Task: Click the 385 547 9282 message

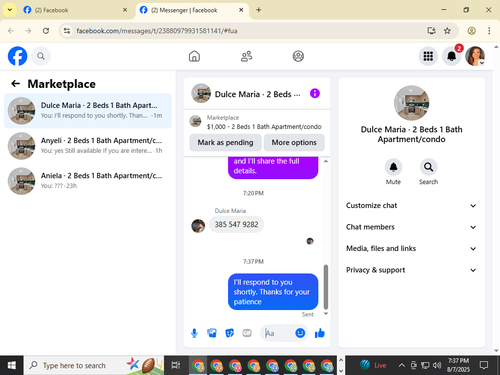Action: tap(236, 224)
